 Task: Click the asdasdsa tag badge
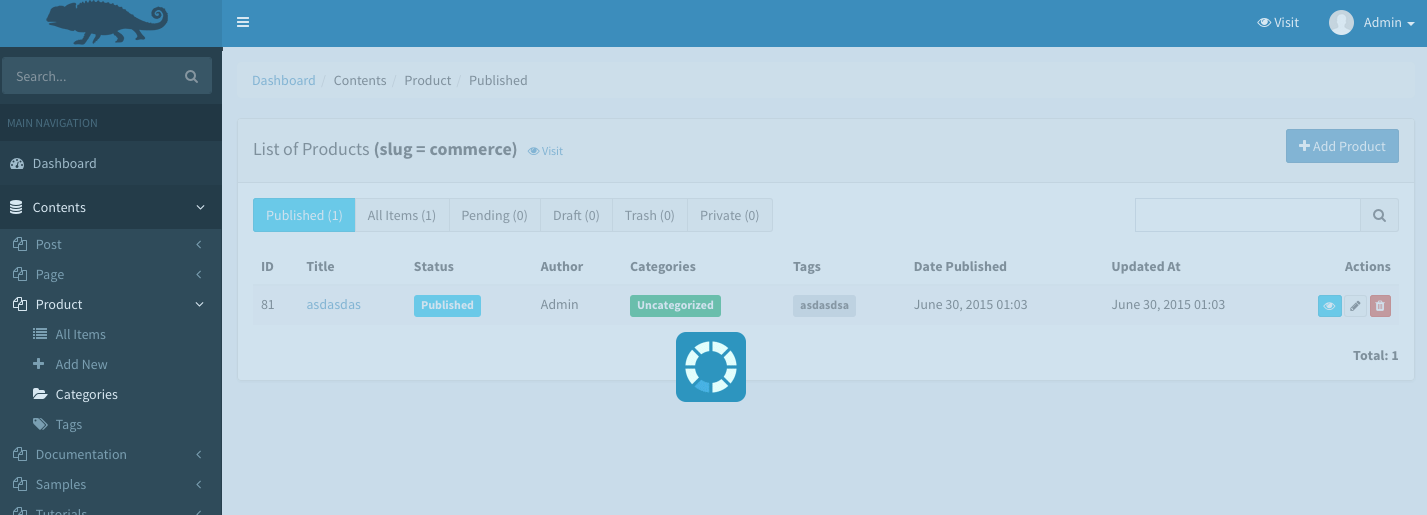[824, 306]
